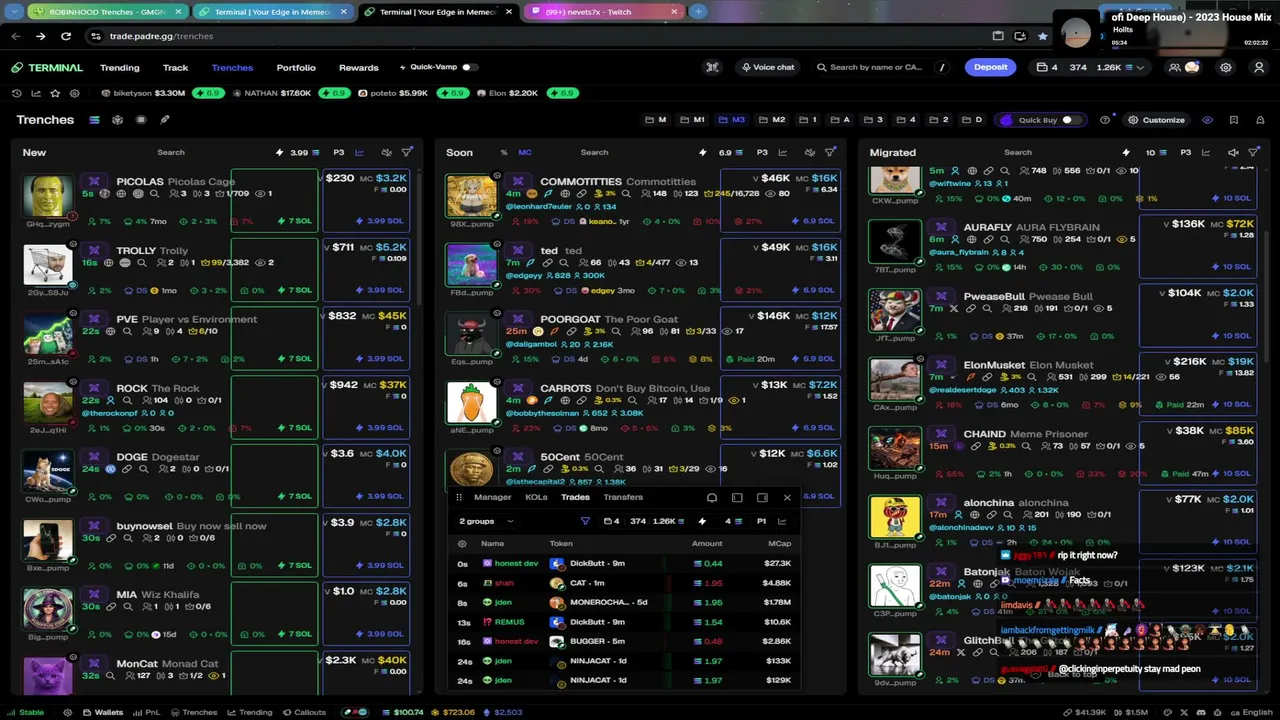Switch to KOLs tab in tracker panel
This screenshot has height=720, width=1280.
pos(536,497)
